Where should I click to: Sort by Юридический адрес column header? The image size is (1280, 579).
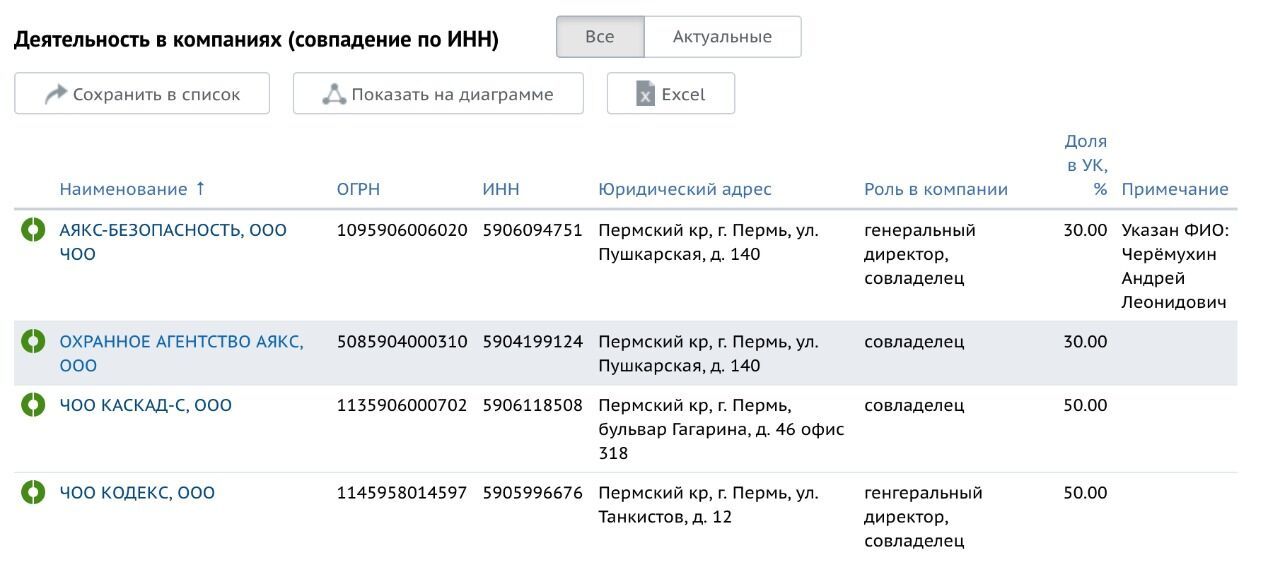685,189
